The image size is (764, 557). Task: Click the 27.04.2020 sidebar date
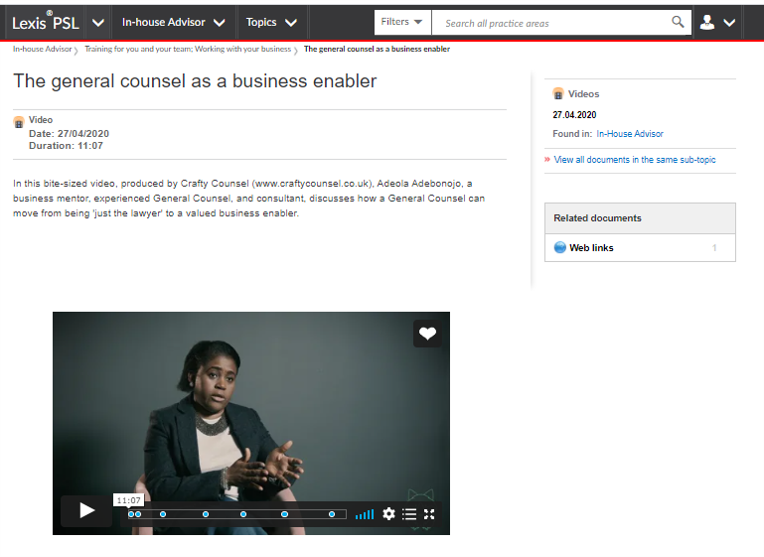pos(574,115)
